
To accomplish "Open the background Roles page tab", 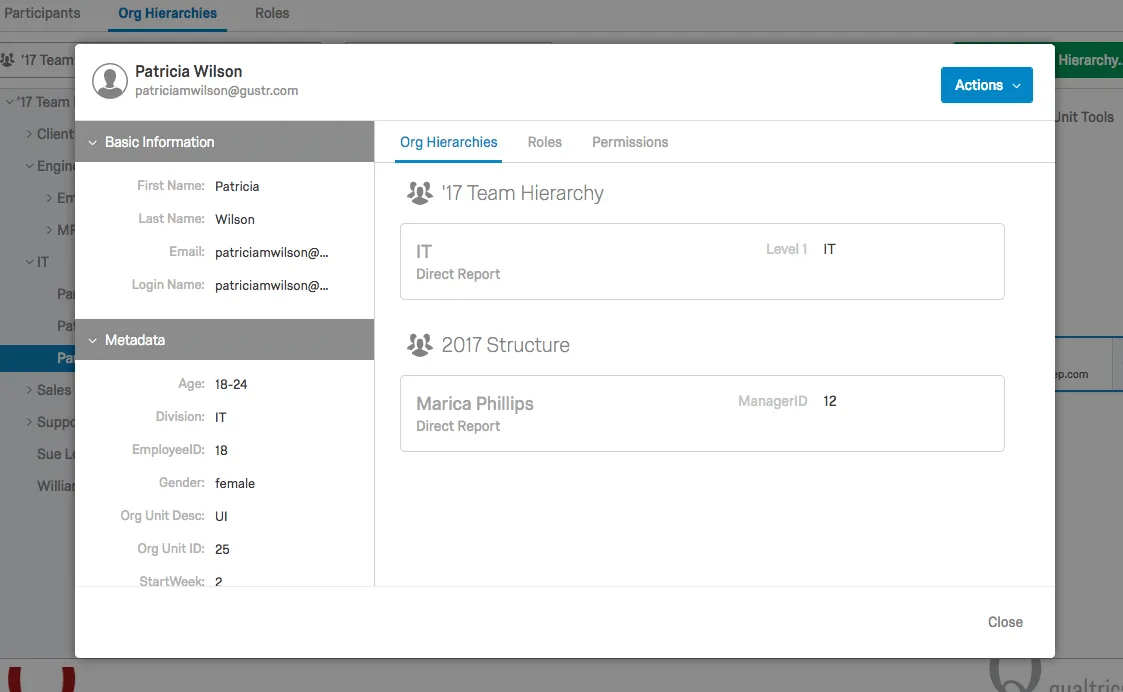I will [x=272, y=13].
